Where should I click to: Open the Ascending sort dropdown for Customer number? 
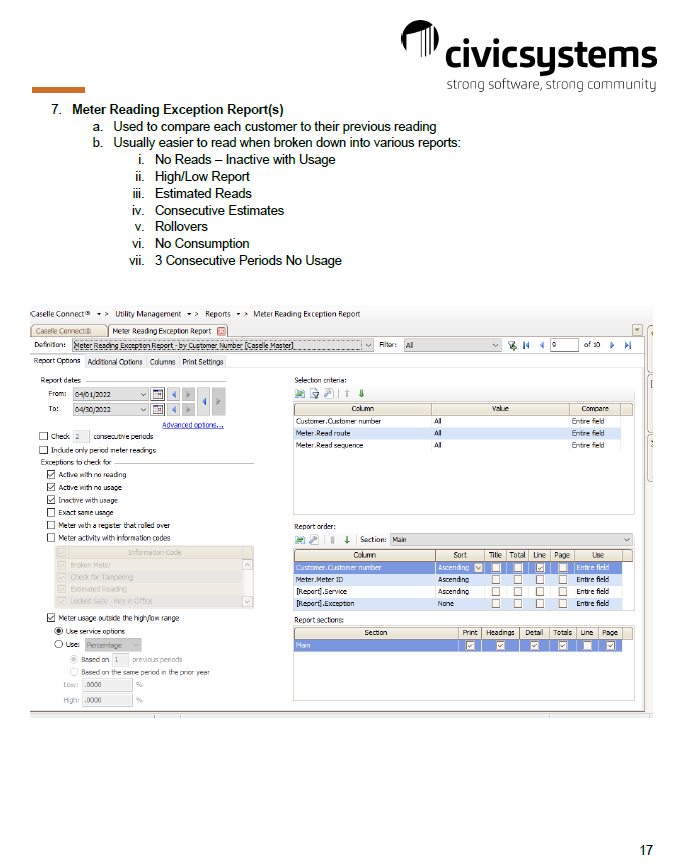click(479, 568)
